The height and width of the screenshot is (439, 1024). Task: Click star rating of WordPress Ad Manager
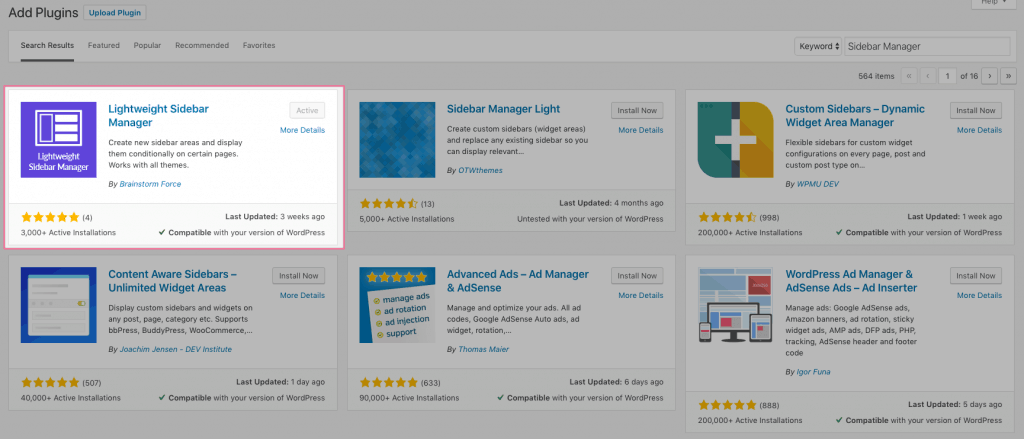pyautogui.click(x=727, y=404)
